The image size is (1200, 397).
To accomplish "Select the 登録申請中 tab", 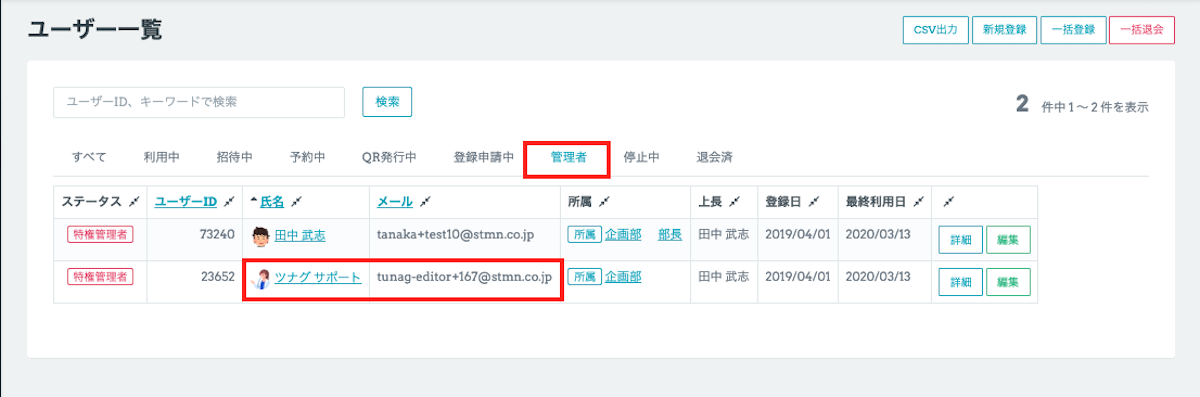I will pyautogui.click(x=484, y=158).
